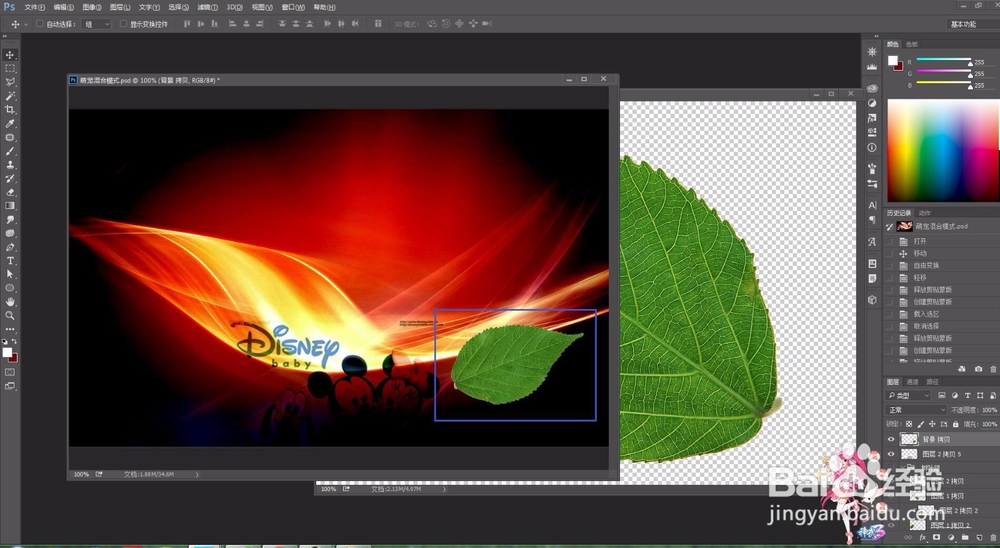This screenshot has width=1000, height=548.
Task: Click the front document zoom 100% field
Action: click(x=81, y=474)
